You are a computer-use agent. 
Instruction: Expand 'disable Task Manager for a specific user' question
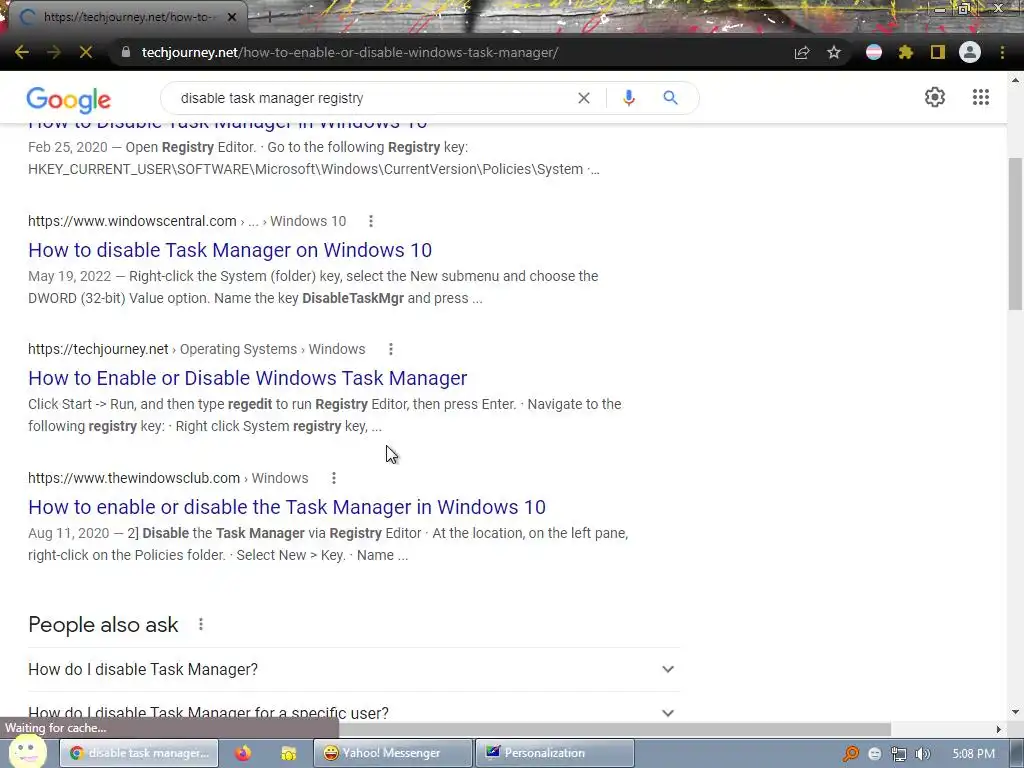tap(354, 711)
